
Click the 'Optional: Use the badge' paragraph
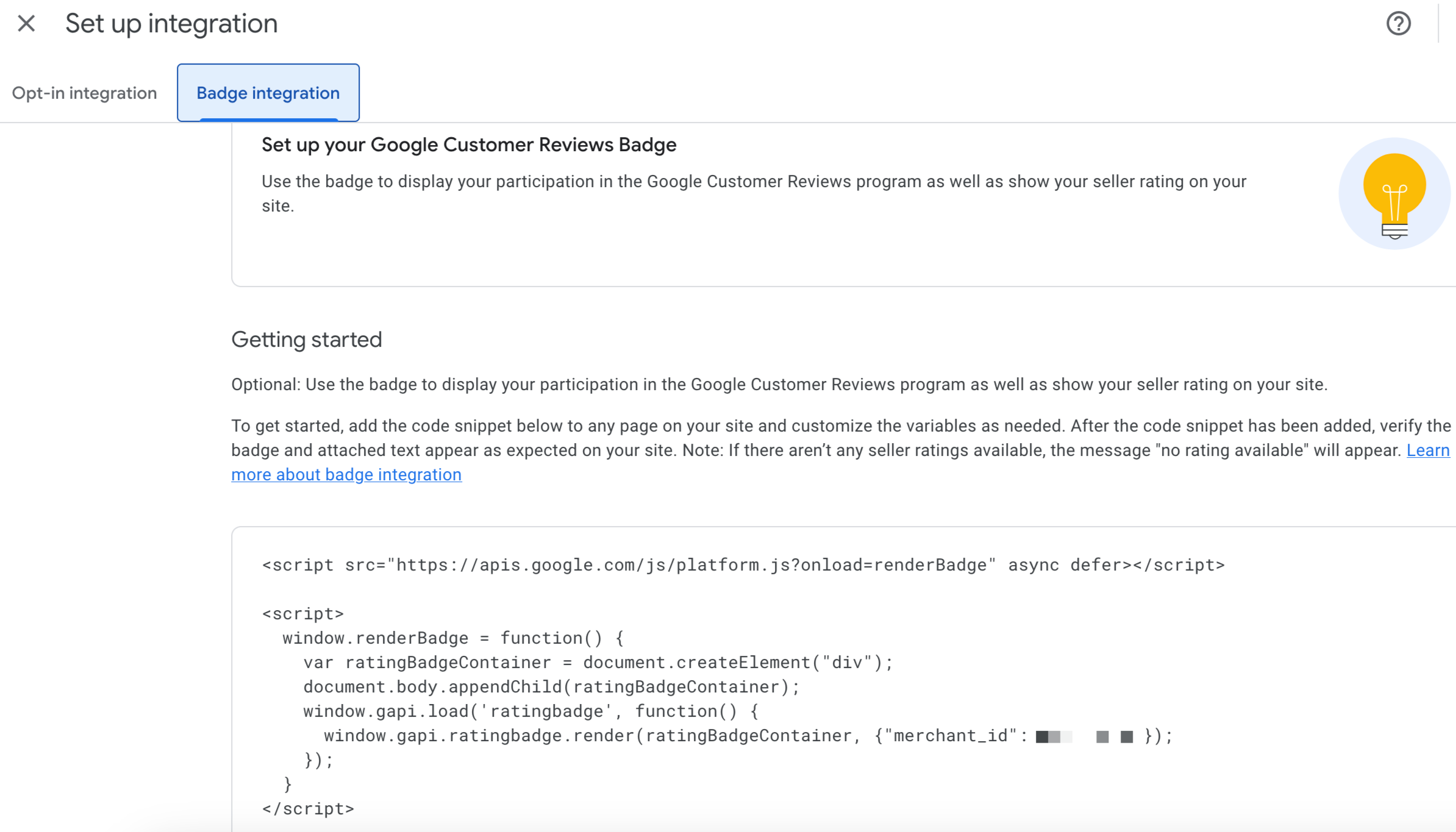(x=779, y=385)
